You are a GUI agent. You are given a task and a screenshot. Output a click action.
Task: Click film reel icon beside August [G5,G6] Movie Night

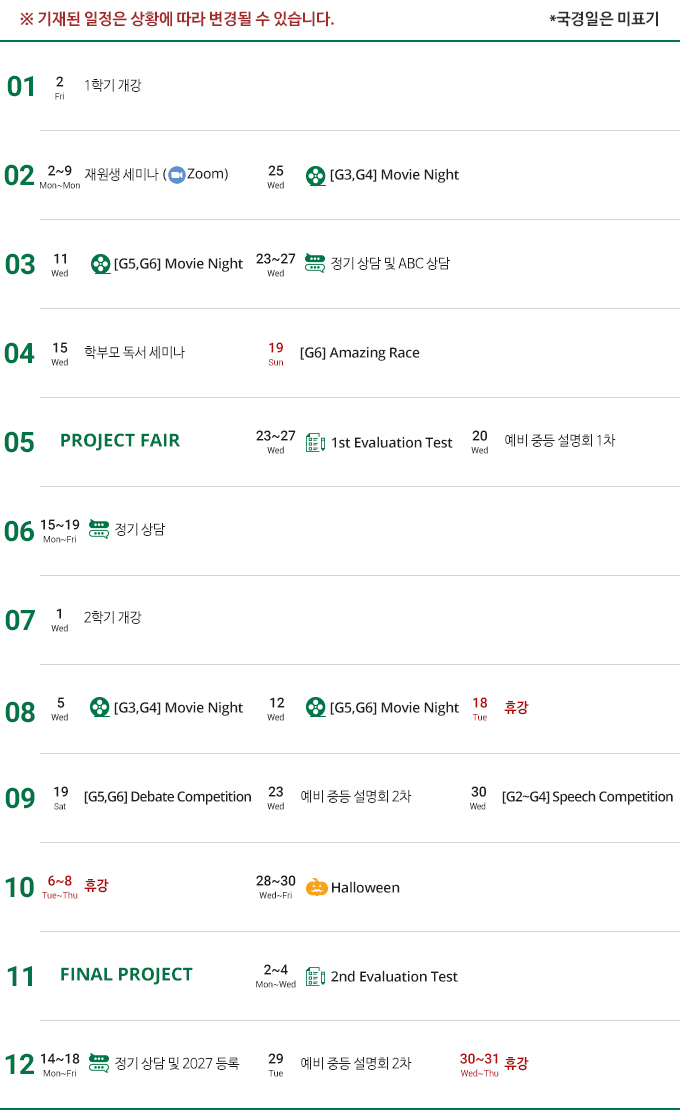coord(316,708)
